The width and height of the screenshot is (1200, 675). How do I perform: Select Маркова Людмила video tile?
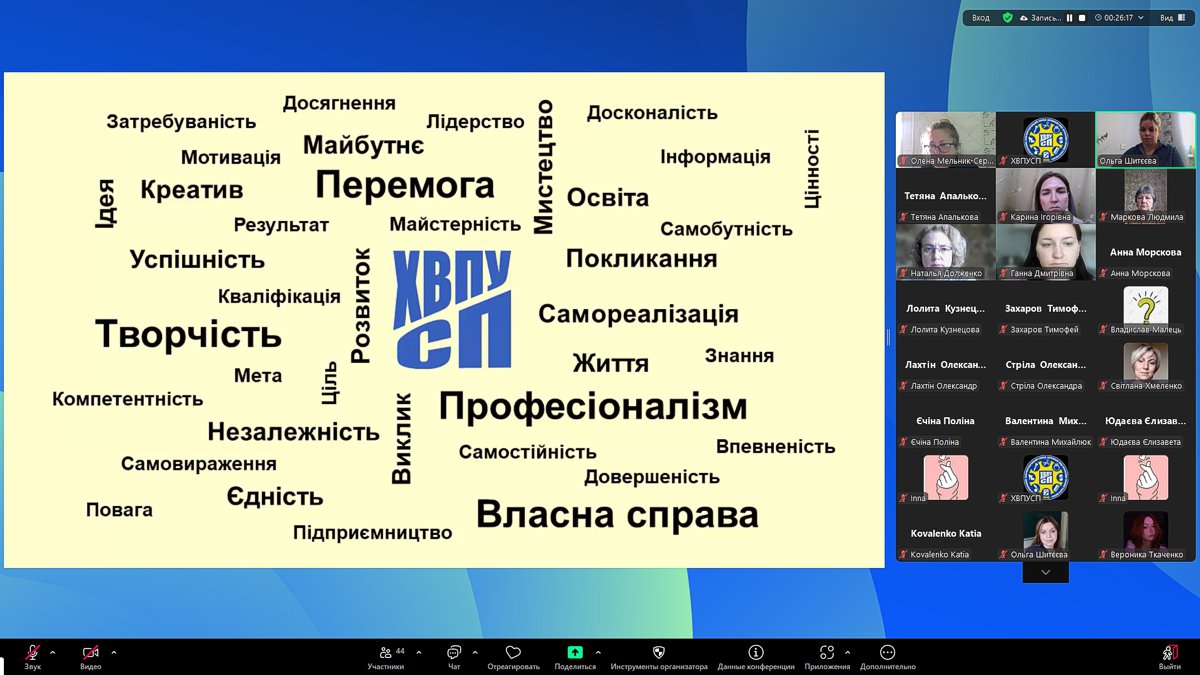(1145, 195)
